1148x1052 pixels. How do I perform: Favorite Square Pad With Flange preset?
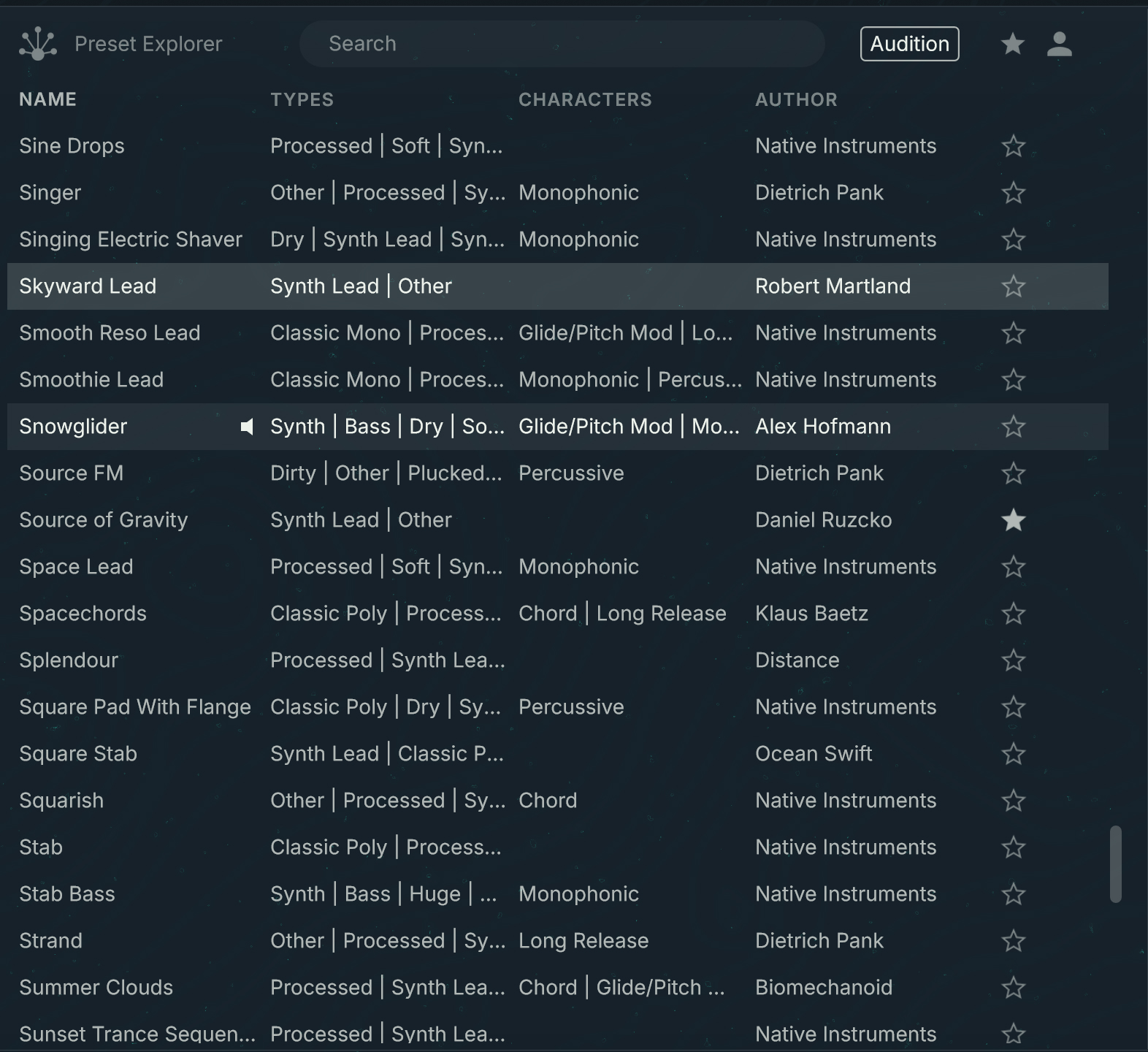pyautogui.click(x=1014, y=707)
